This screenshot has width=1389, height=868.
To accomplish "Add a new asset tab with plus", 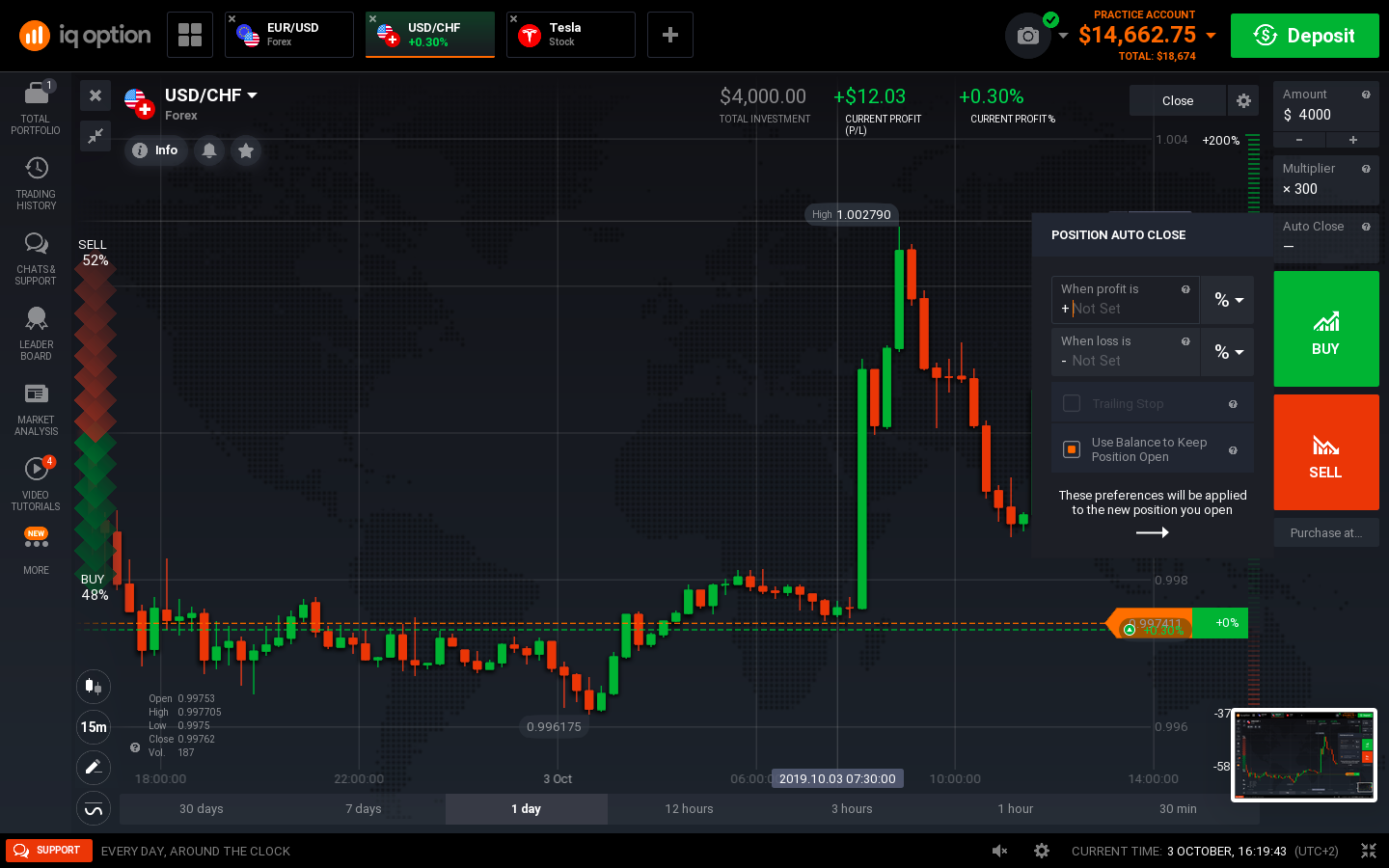I will 670,35.
